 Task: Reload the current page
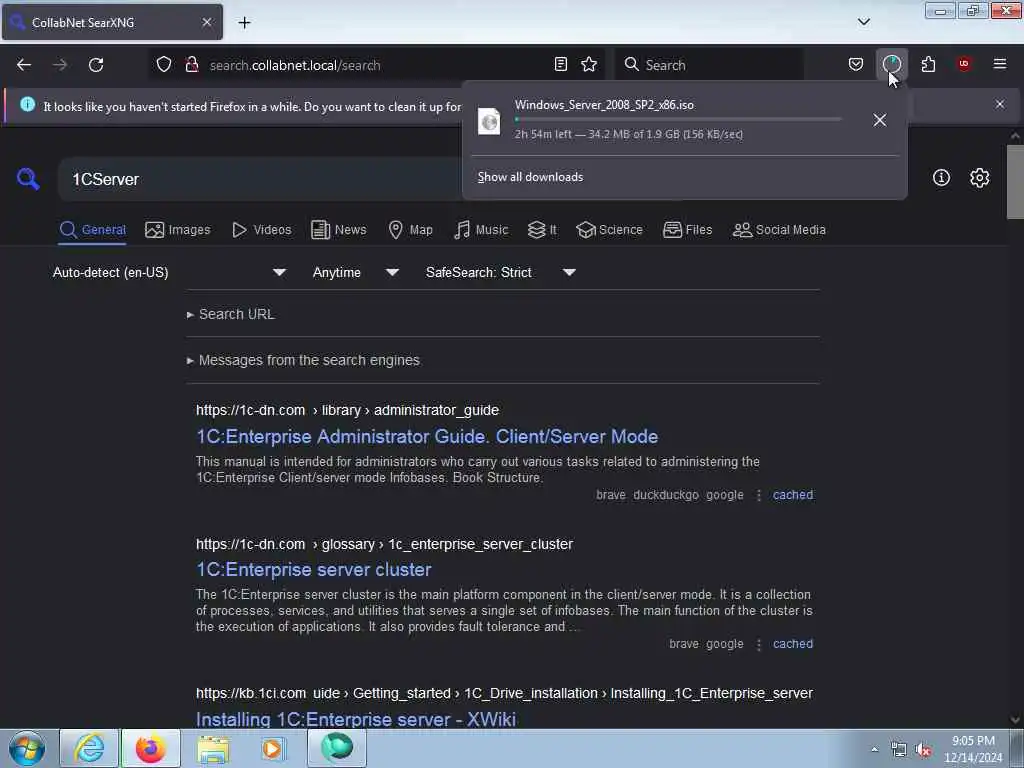click(x=96, y=65)
